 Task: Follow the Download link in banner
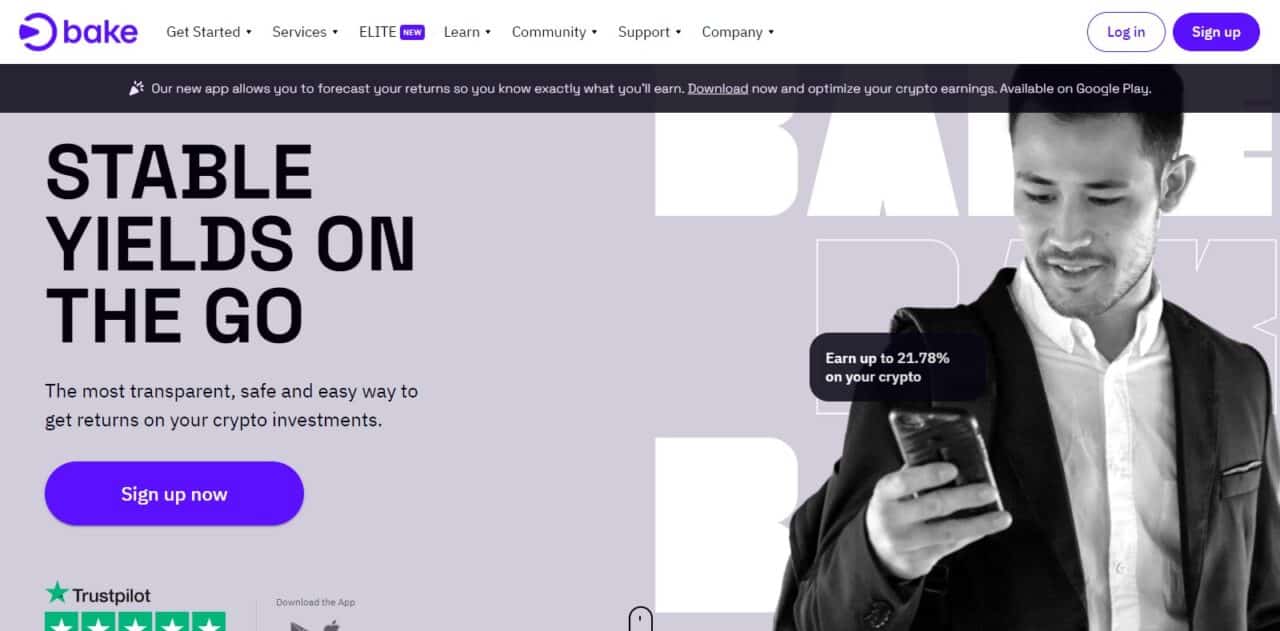tap(718, 88)
